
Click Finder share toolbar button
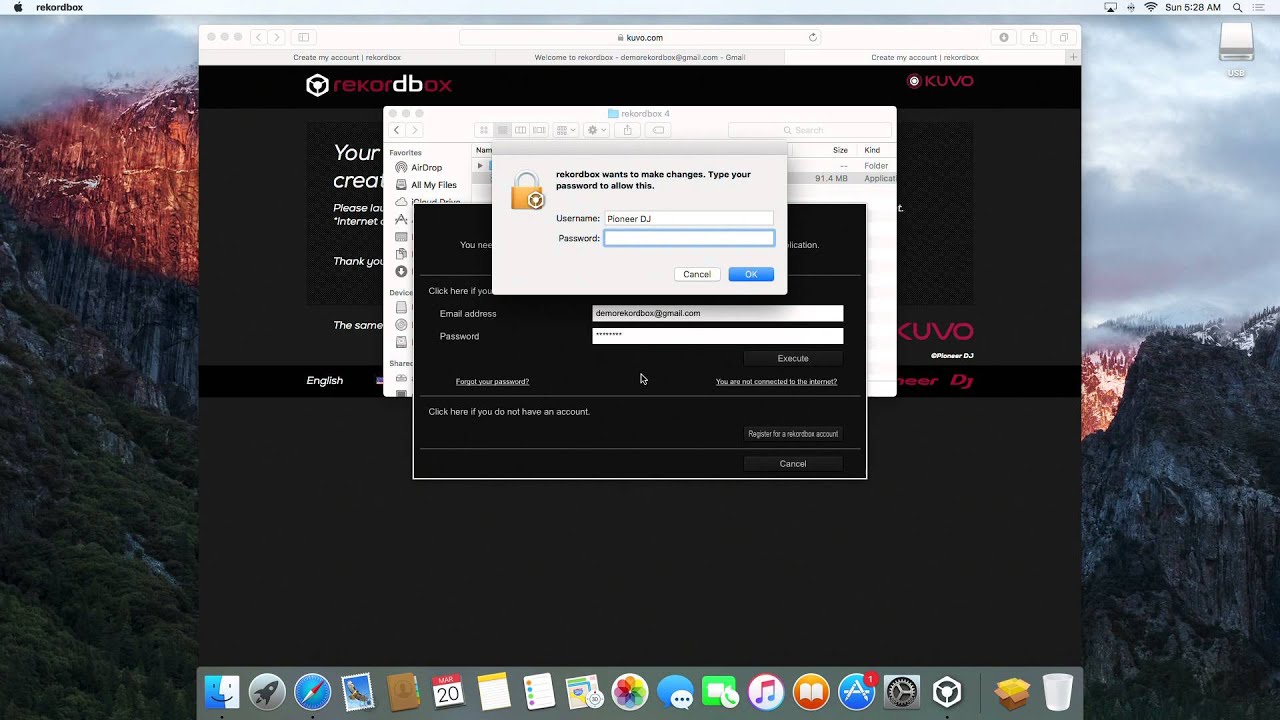628,130
